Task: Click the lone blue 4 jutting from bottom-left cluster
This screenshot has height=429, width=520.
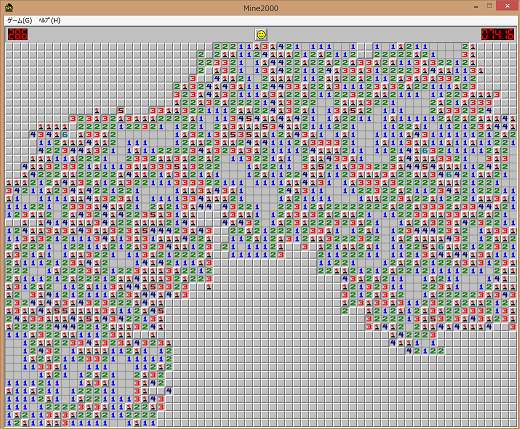Action: [x=169, y=391]
